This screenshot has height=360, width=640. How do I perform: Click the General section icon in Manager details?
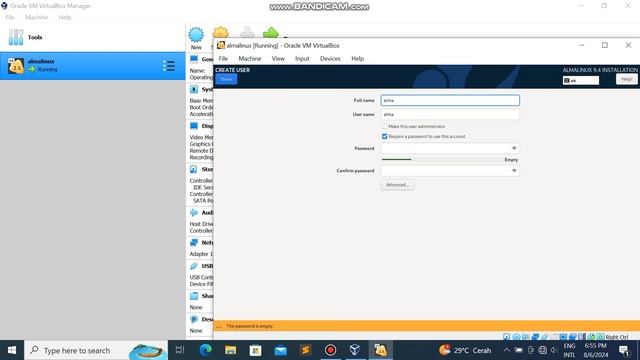click(194, 59)
